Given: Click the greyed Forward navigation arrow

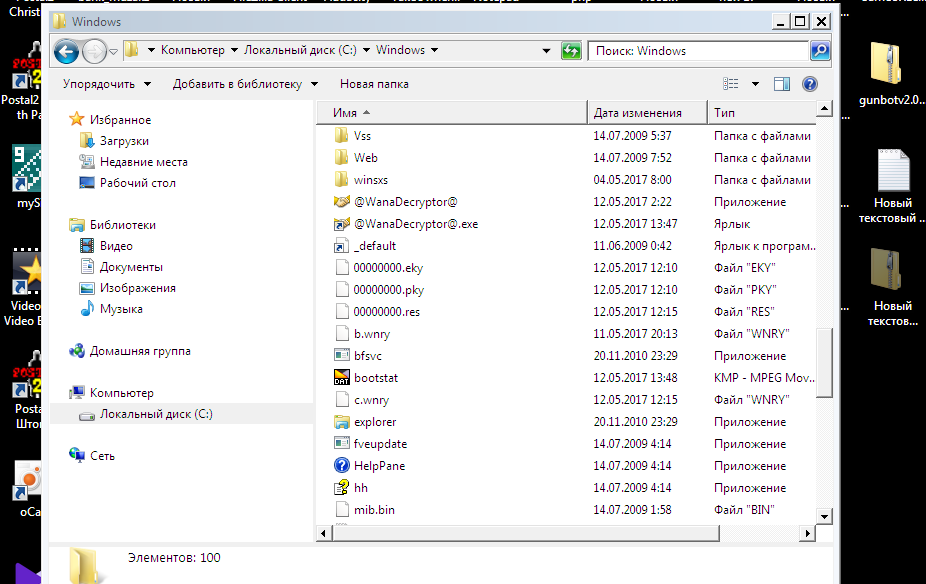Looking at the screenshot, I should click(94, 51).
